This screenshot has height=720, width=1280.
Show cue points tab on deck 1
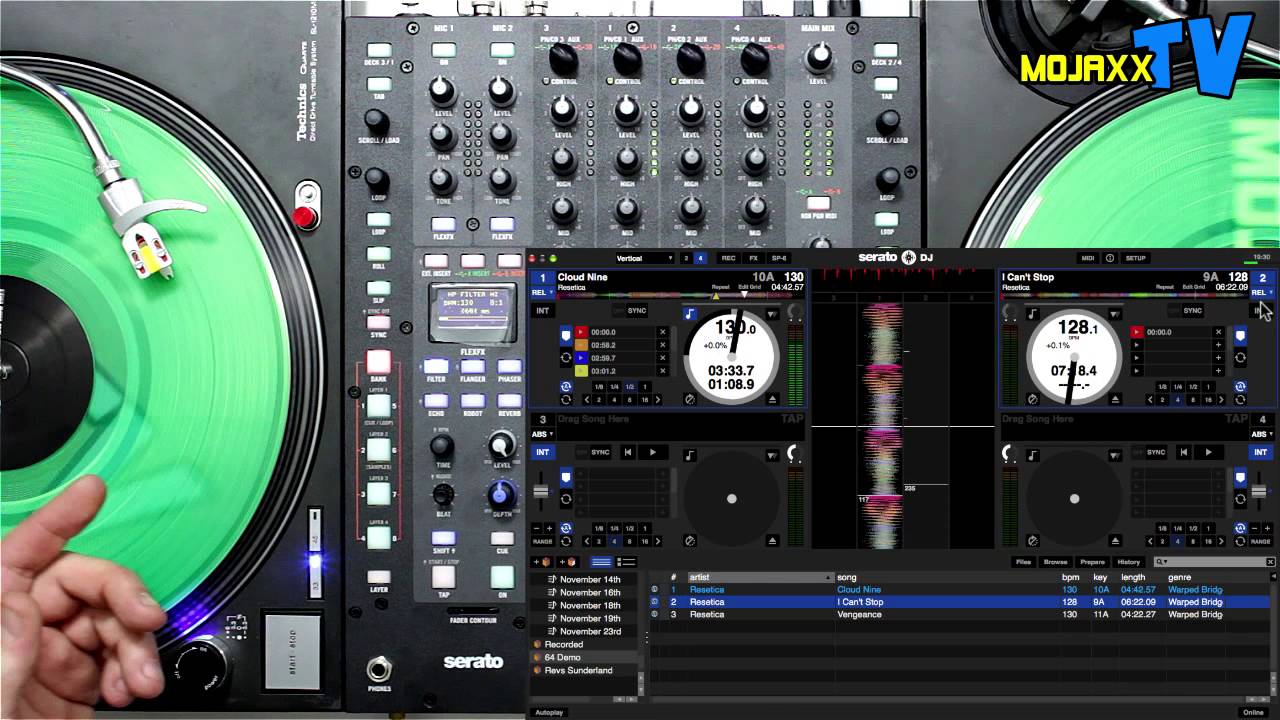click(x=566, y=336)
